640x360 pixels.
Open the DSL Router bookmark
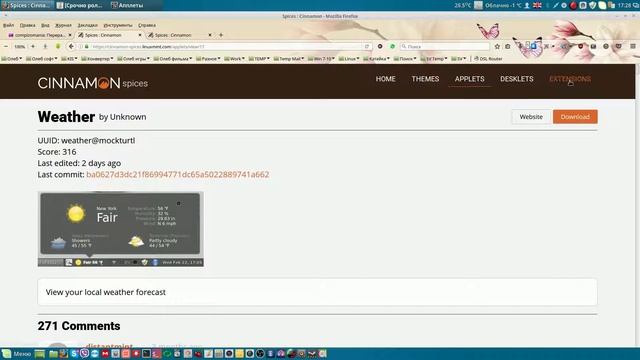(x=488, y=59)
